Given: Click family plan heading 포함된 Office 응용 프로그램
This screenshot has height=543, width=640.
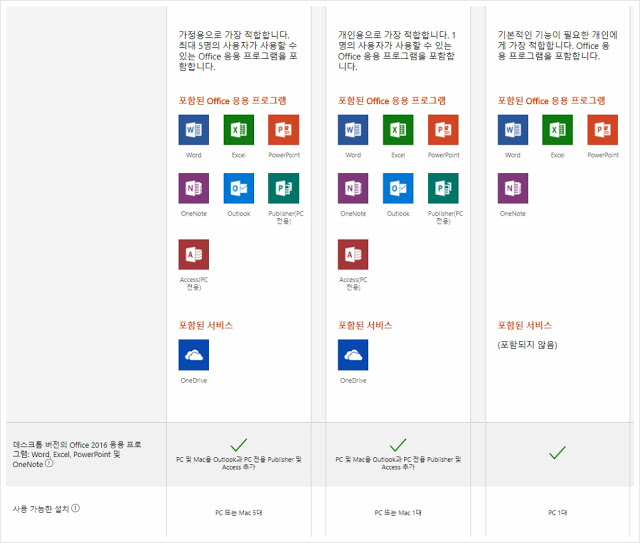Looking at the screenshot, I should tap(232, 101).
